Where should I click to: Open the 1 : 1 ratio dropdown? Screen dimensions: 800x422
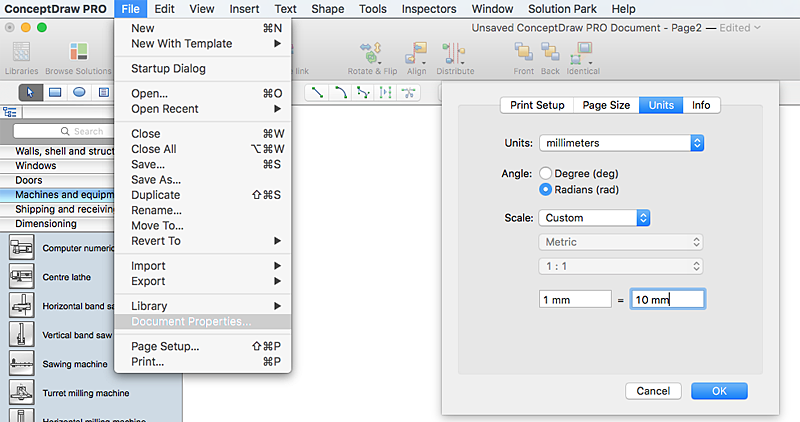click(x=621, y=266)
